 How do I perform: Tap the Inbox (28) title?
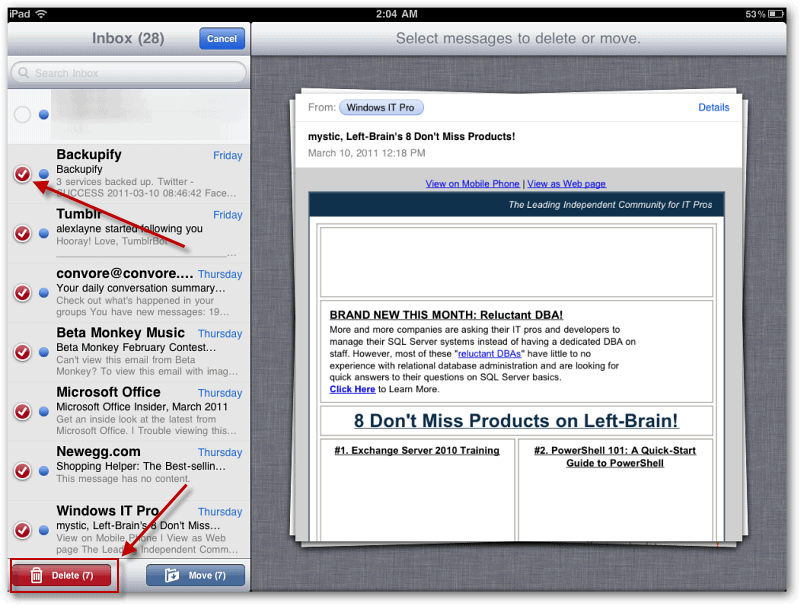(128, 38)
